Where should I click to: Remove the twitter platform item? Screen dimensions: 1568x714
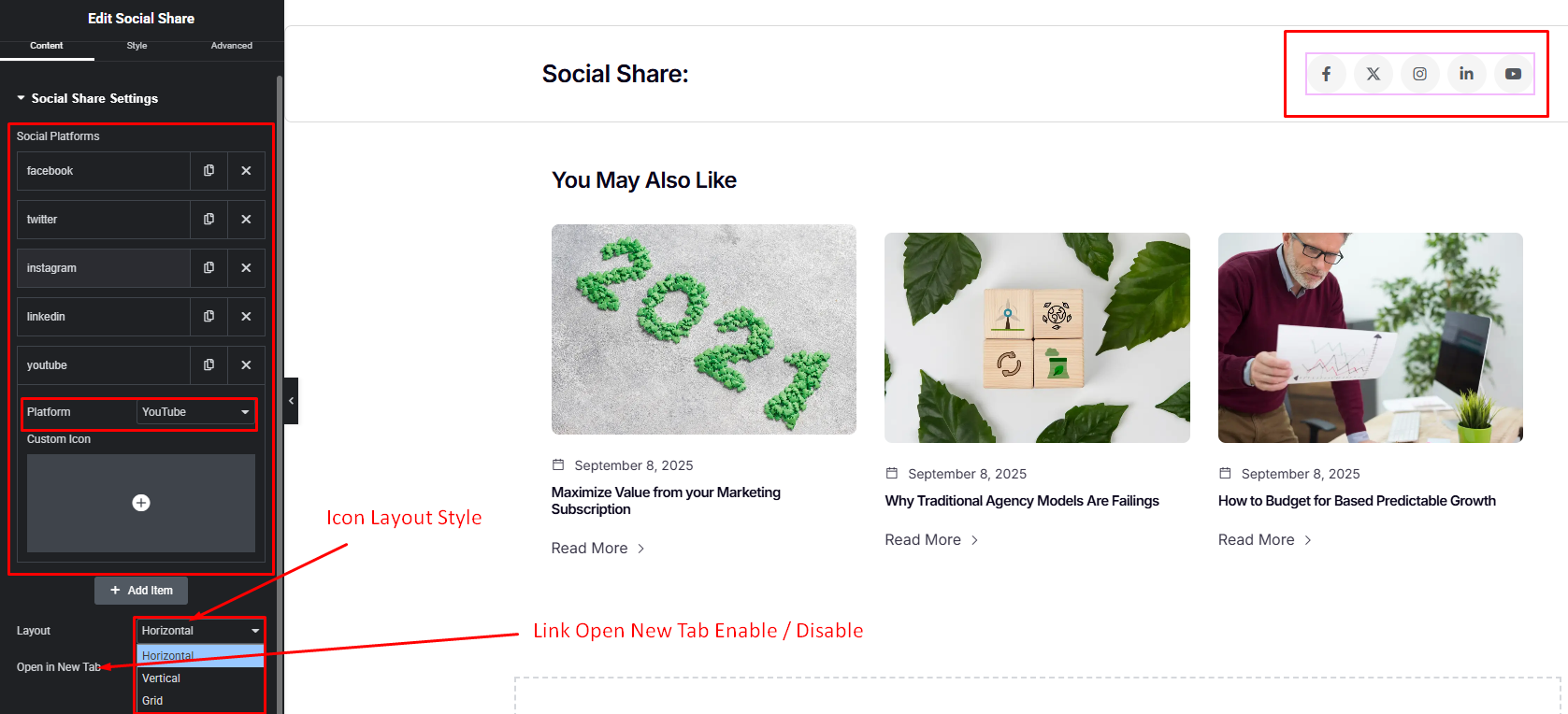coord(246,220)
